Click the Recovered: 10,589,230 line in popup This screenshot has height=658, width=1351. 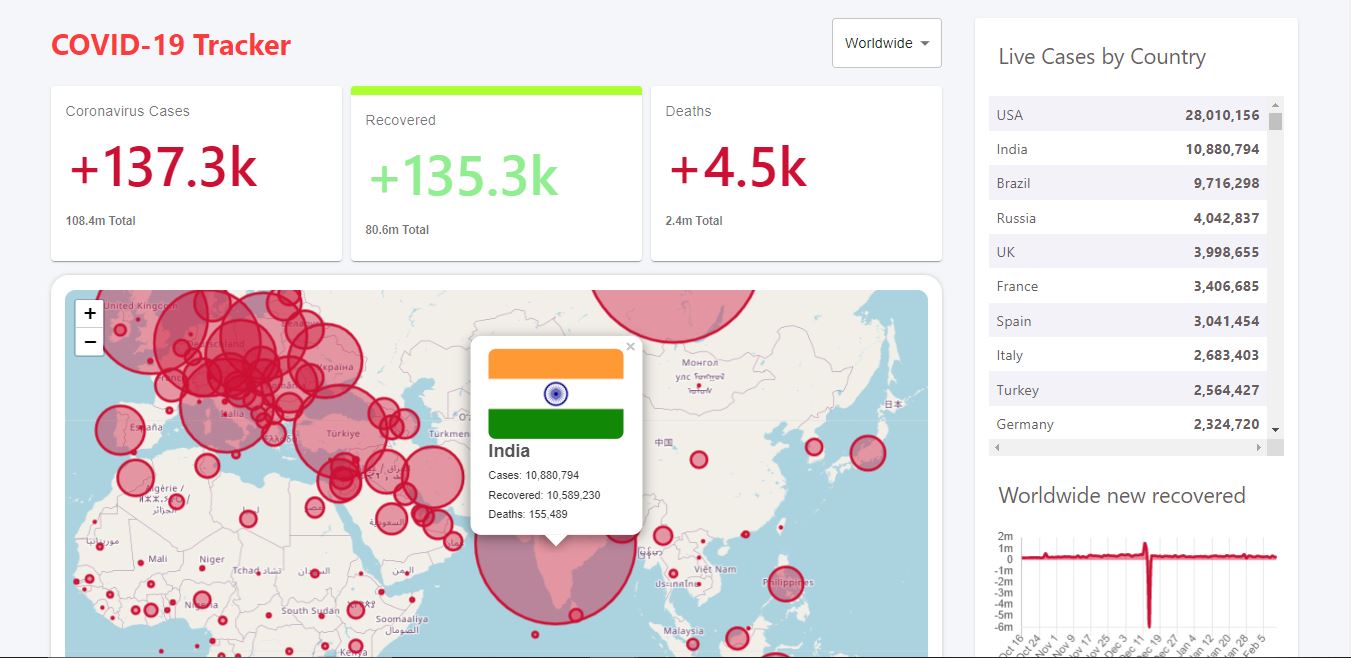point(544,495)
